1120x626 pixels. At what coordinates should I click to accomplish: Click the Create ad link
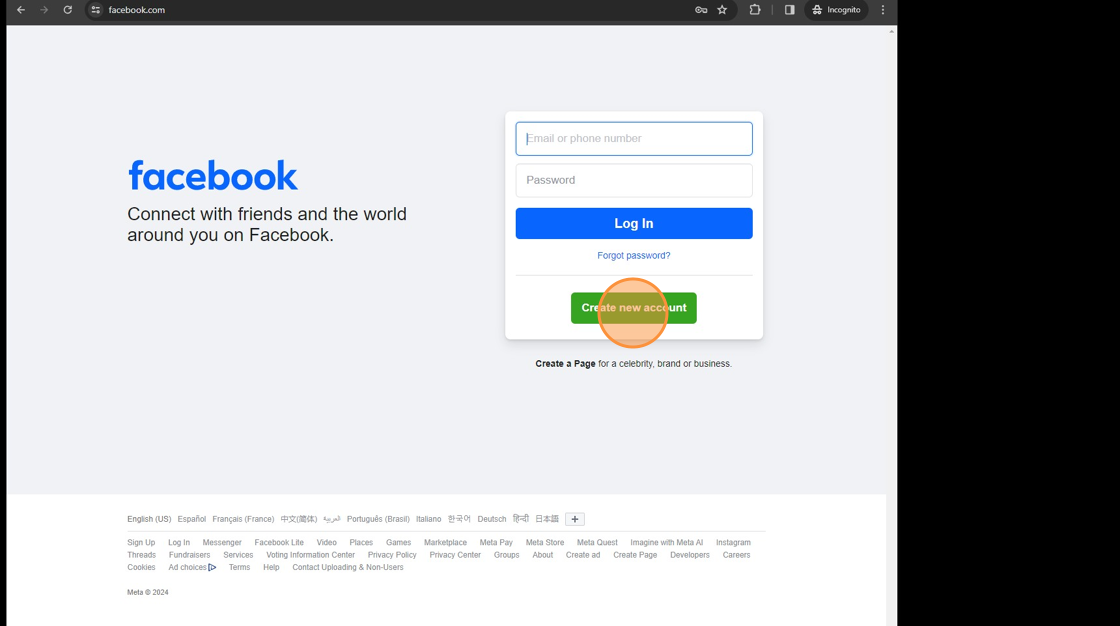point(583,555)
